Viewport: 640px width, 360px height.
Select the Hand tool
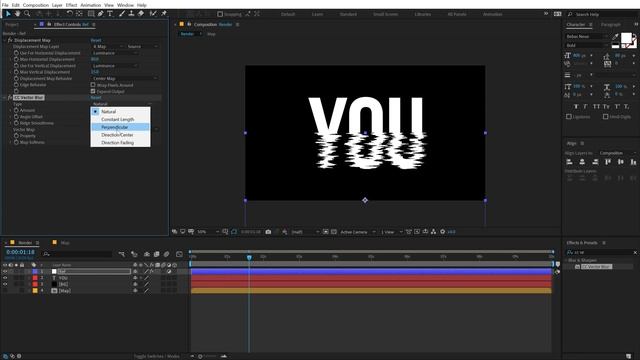click(18, 14)
